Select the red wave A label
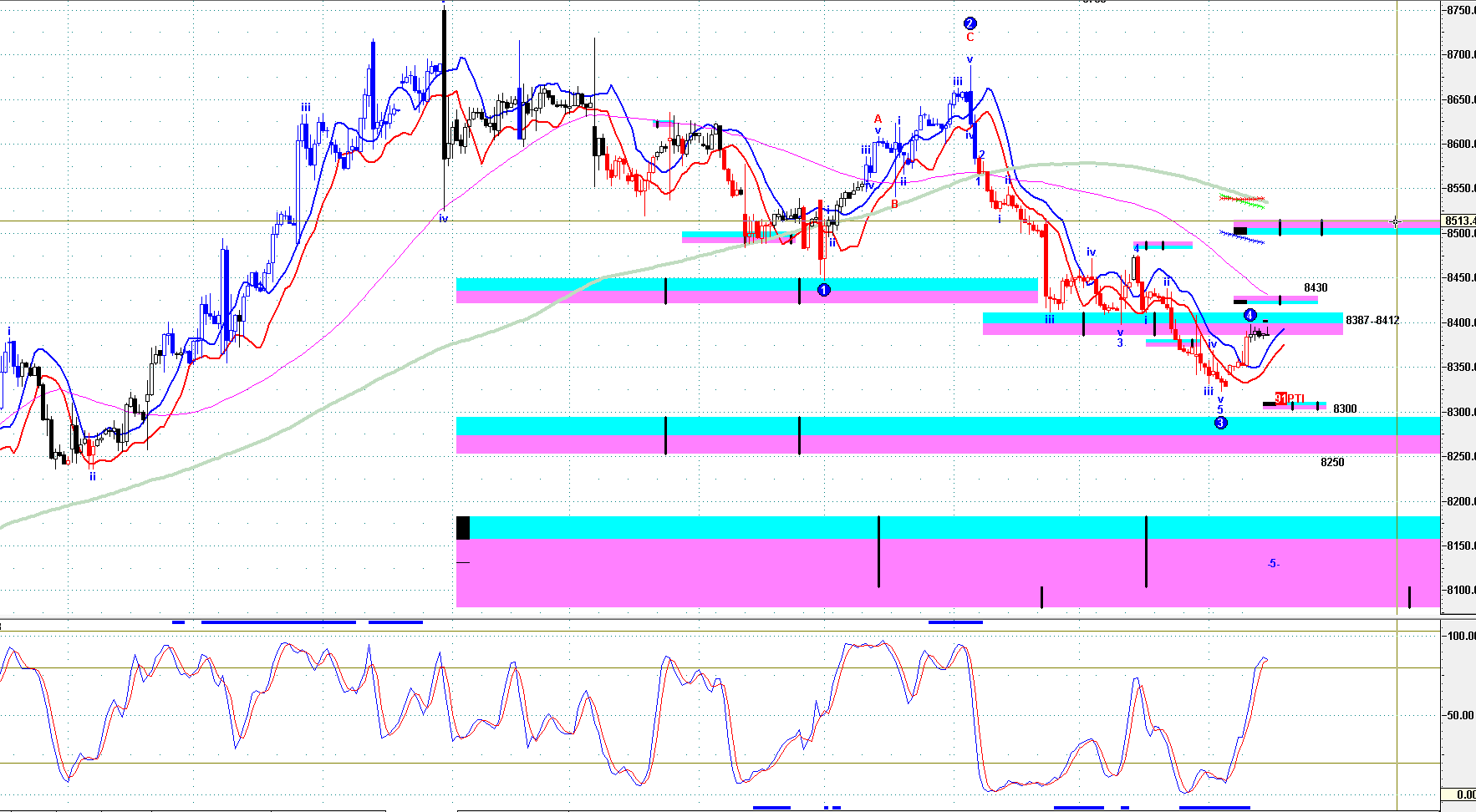Screen dimensions: 1476x812 click(878, 119)
